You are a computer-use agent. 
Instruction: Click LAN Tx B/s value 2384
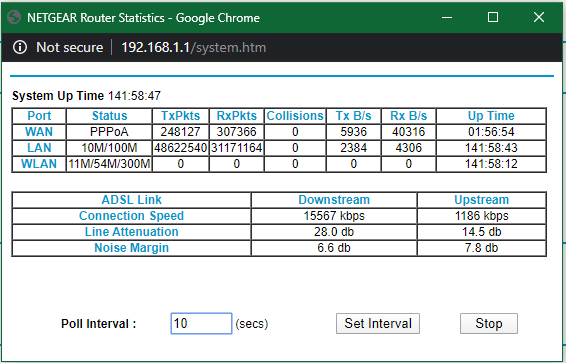pos(353,148)
